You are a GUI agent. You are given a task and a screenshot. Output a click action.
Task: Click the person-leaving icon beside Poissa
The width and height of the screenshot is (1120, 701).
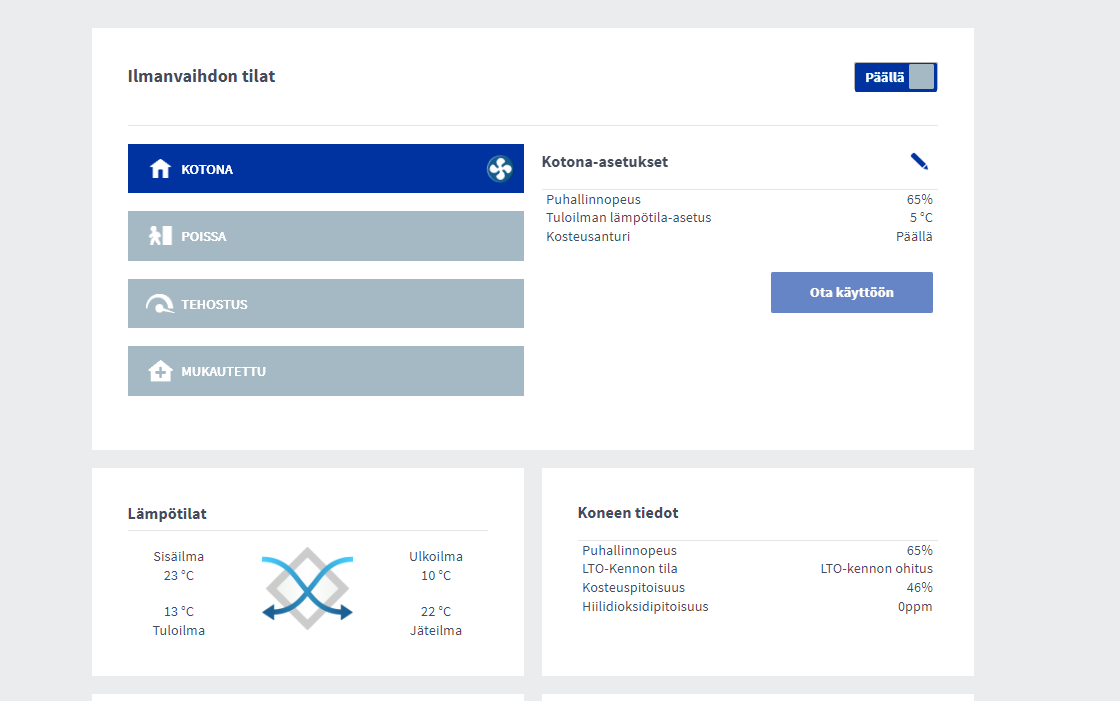[160, 236]
